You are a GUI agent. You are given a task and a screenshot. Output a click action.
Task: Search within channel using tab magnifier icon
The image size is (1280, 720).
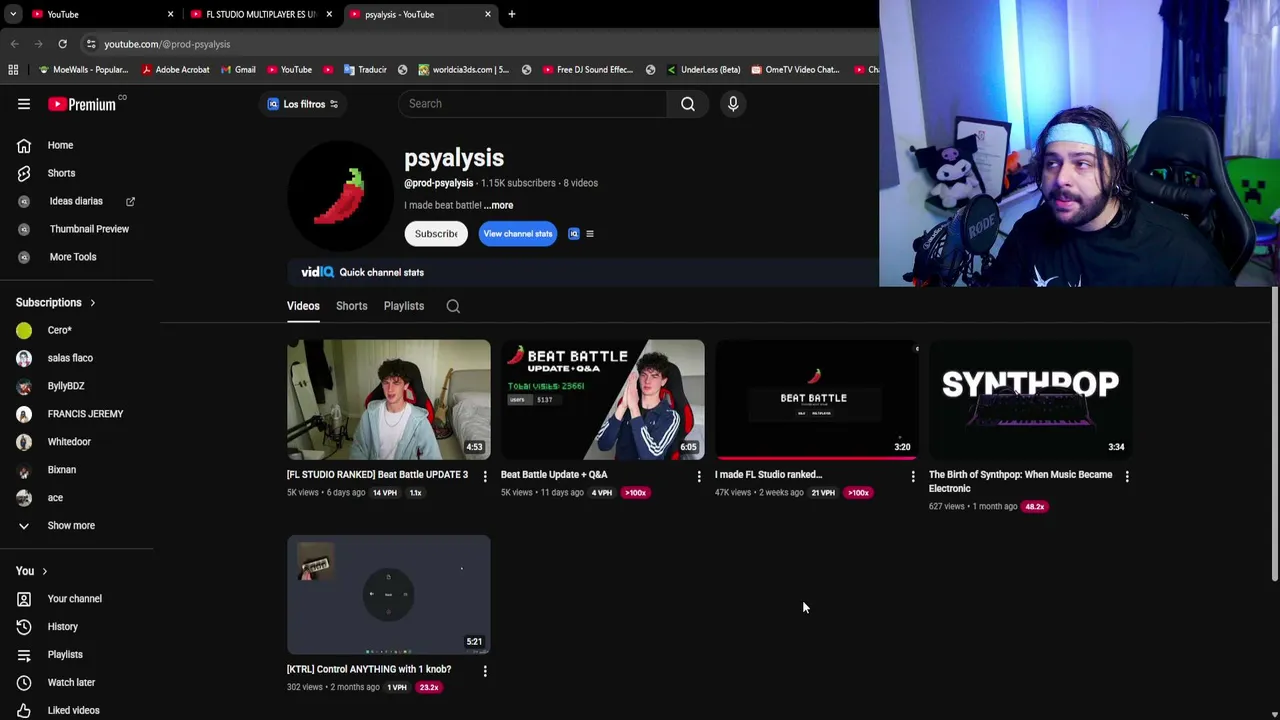453,306
